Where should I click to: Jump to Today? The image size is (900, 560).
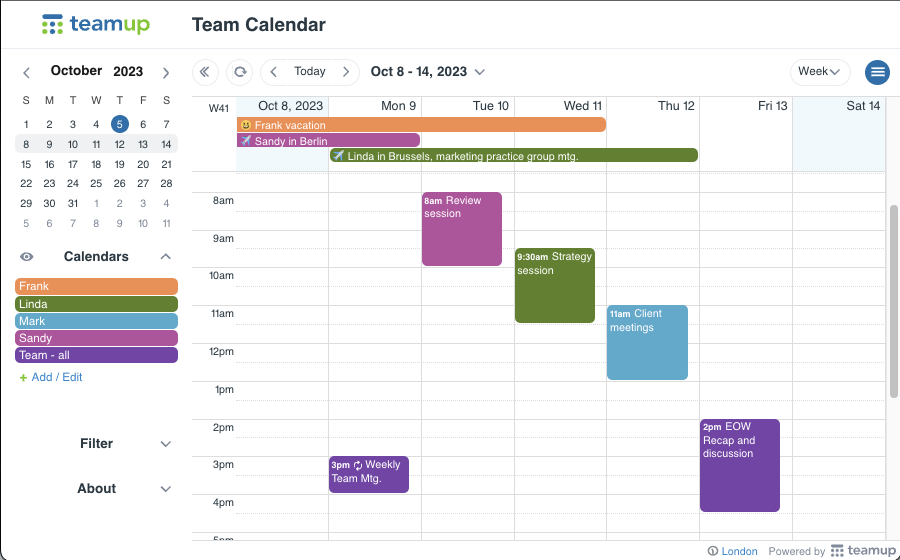click(310, 72)
